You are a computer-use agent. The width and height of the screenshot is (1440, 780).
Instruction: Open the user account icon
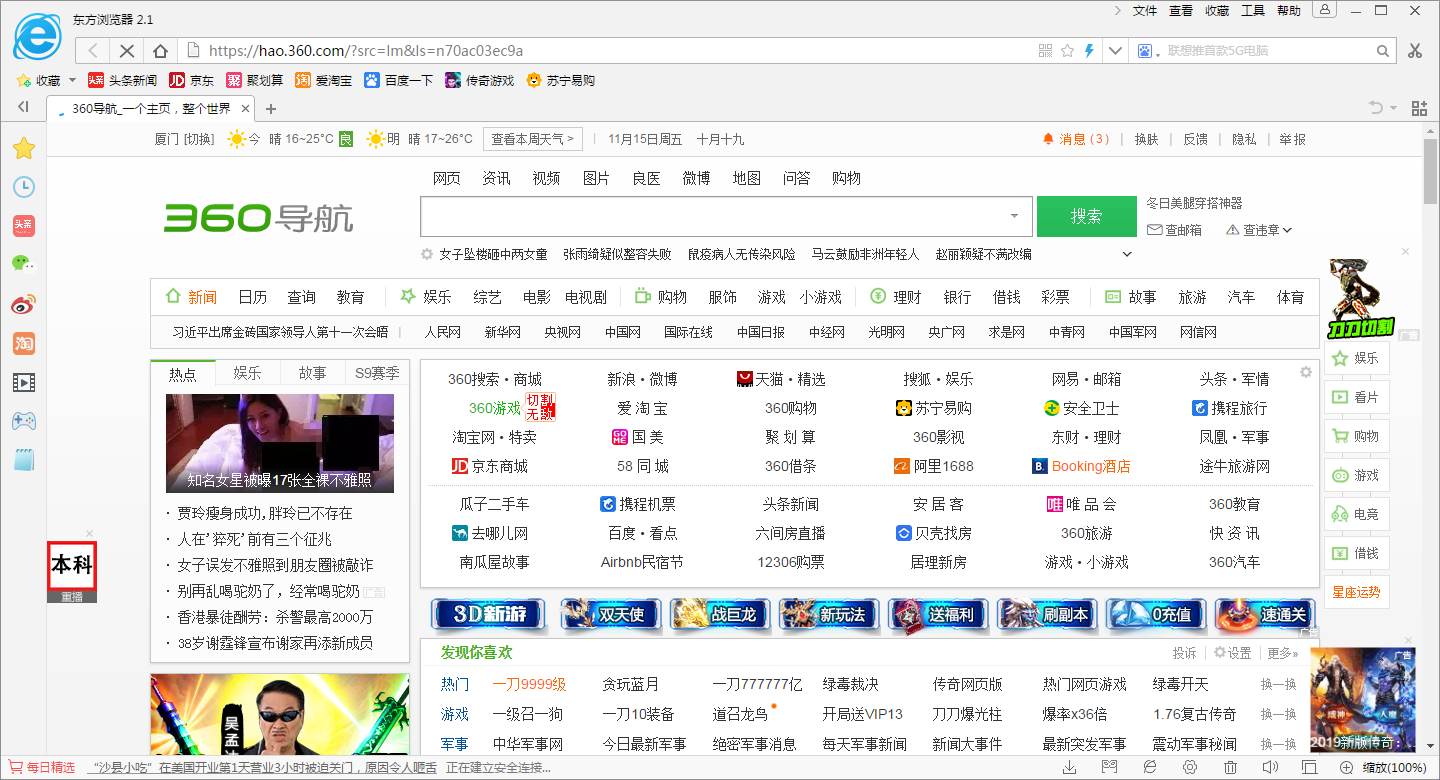pos(1325,10)
